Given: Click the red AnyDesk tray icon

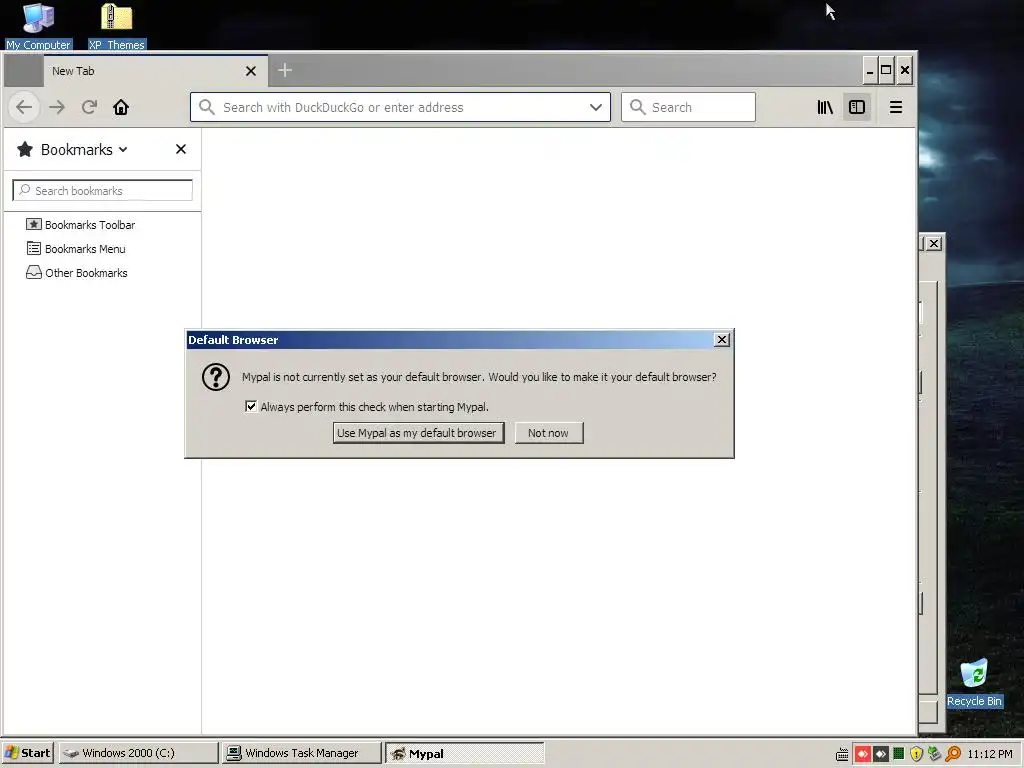Looking at the screenshot, I should 862,754.
